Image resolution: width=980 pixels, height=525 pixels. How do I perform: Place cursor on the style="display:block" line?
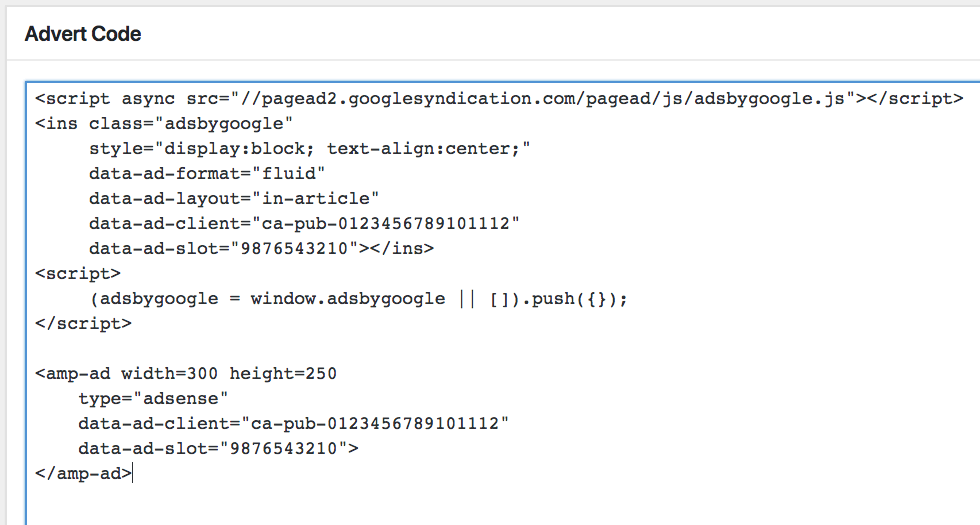[308, 149]
